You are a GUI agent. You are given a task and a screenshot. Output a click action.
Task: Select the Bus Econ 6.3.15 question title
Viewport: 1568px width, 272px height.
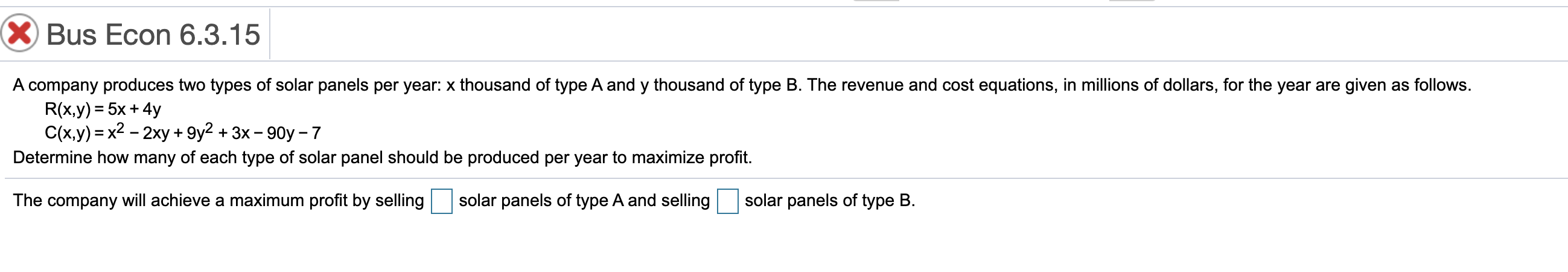click(x=153, y=34)
